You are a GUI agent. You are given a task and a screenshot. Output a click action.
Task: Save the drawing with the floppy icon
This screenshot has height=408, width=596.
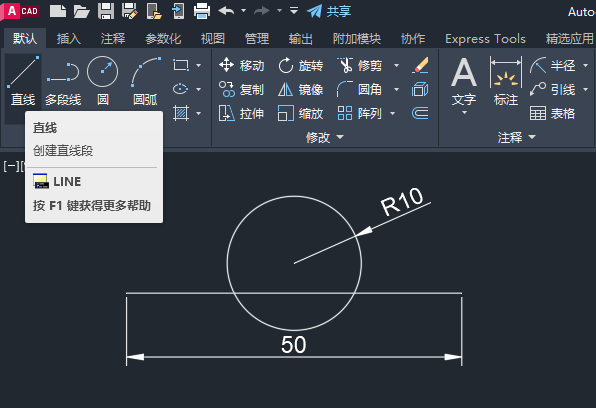click(x=106, y=11)
